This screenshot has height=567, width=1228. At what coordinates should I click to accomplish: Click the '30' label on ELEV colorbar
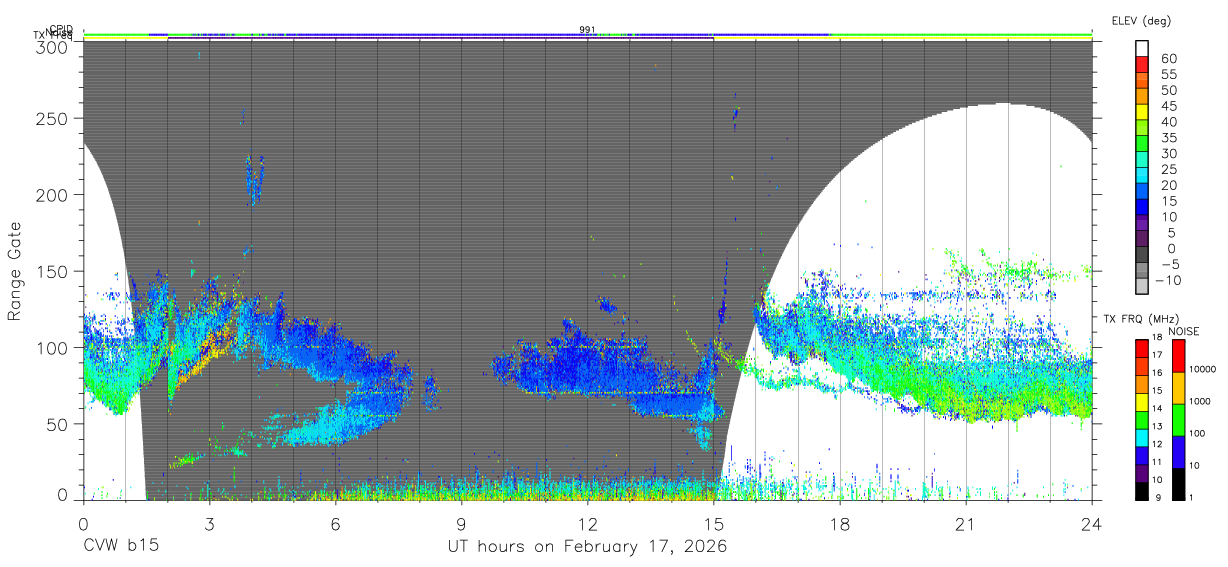[1168, 154]
